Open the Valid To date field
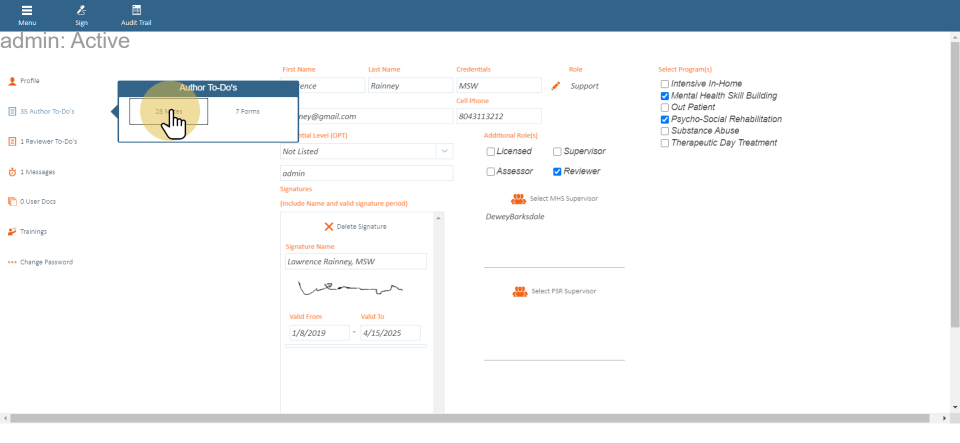The width and height of the screenshot is (960, 443). tap(390, 333)
